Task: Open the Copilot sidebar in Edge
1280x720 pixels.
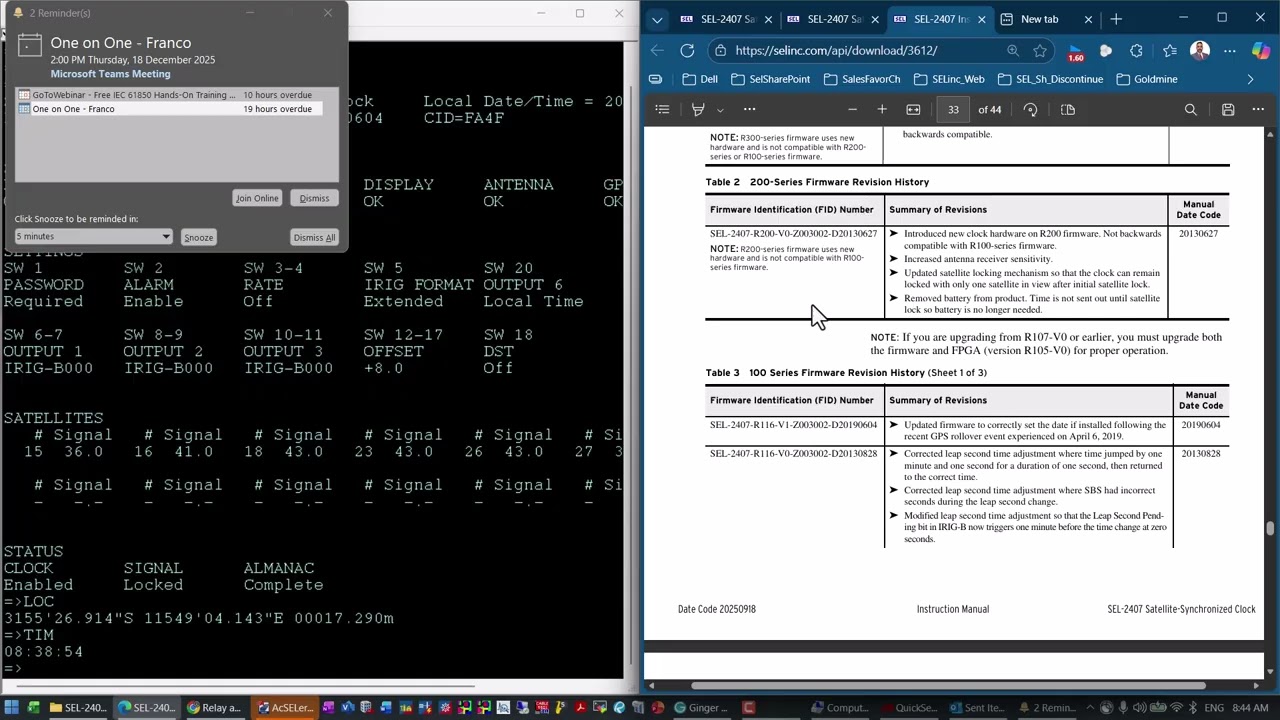Action: (1260, 50)
